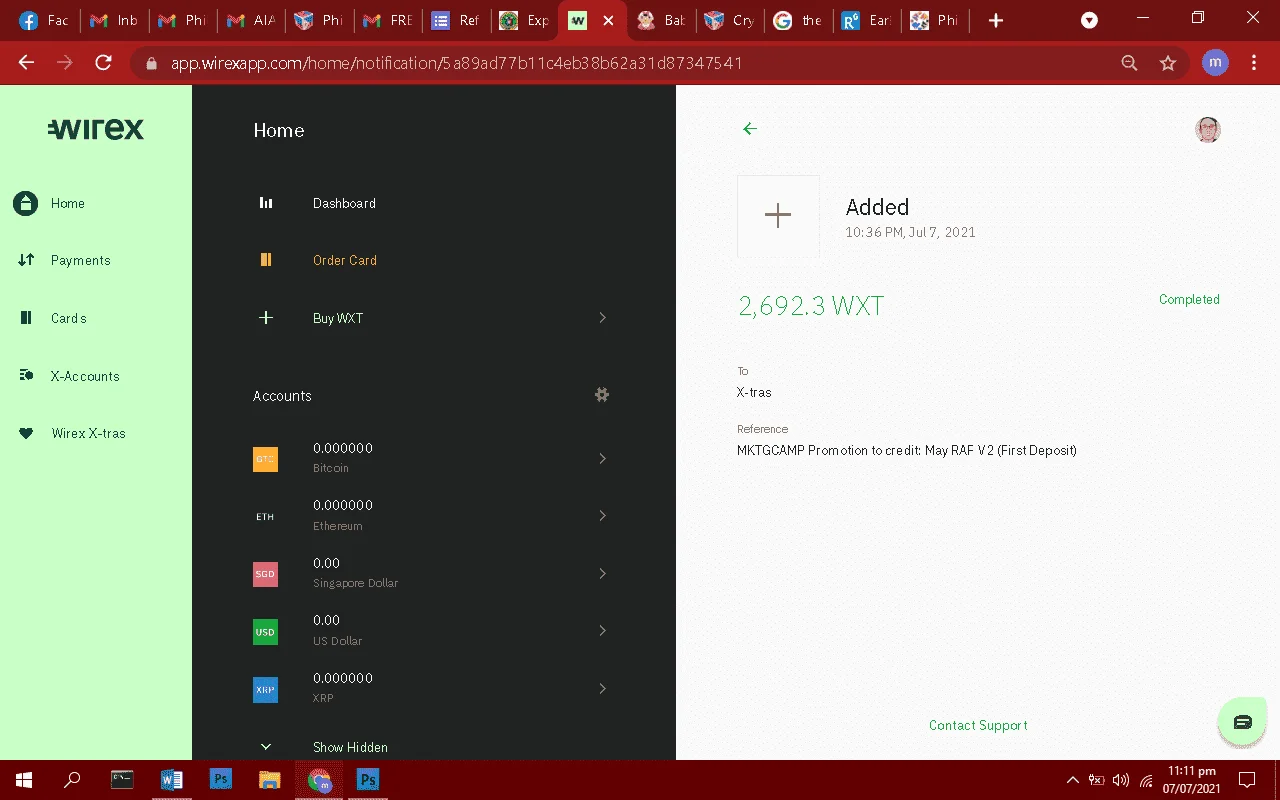Open the Accounts settings gear
The height and width of the screenshot is (800, 1280).
[x=602, y=395]
